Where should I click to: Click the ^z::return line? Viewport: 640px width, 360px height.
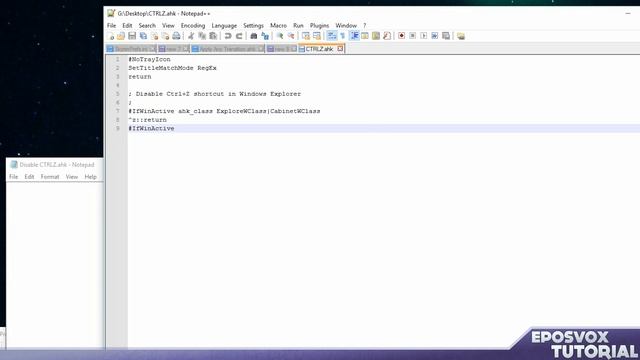(147, 120)
